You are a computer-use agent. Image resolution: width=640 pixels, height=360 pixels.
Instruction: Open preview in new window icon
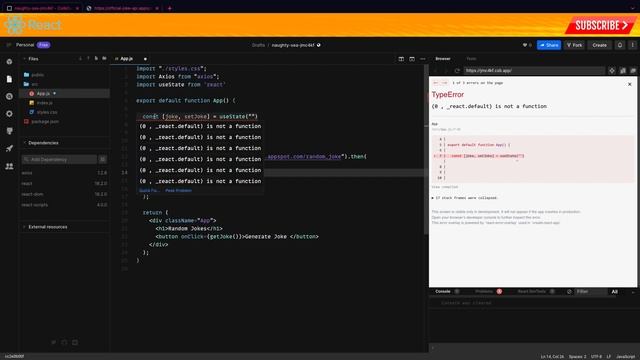point(633,71)
